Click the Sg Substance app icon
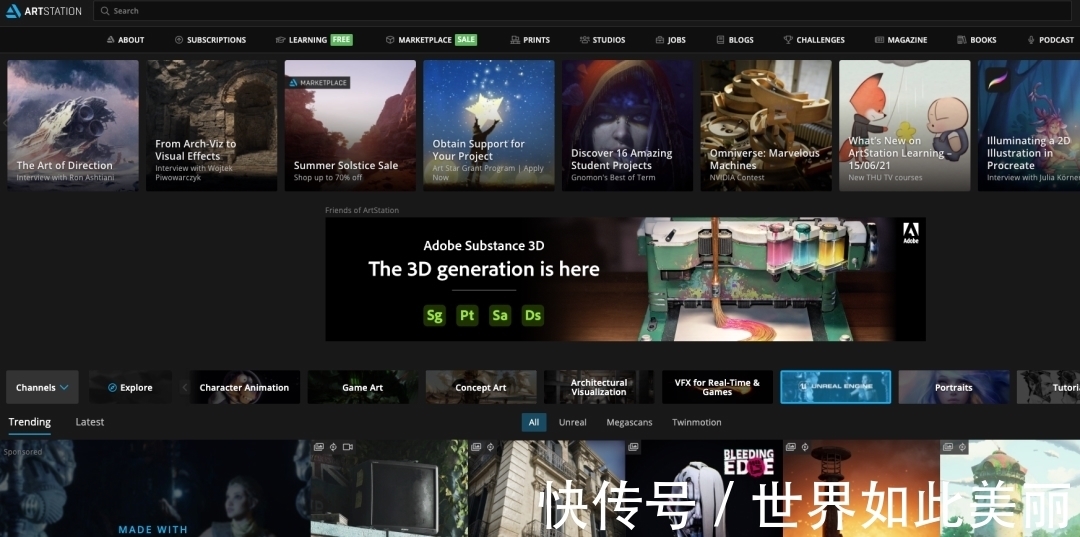 tap(435, 315)
